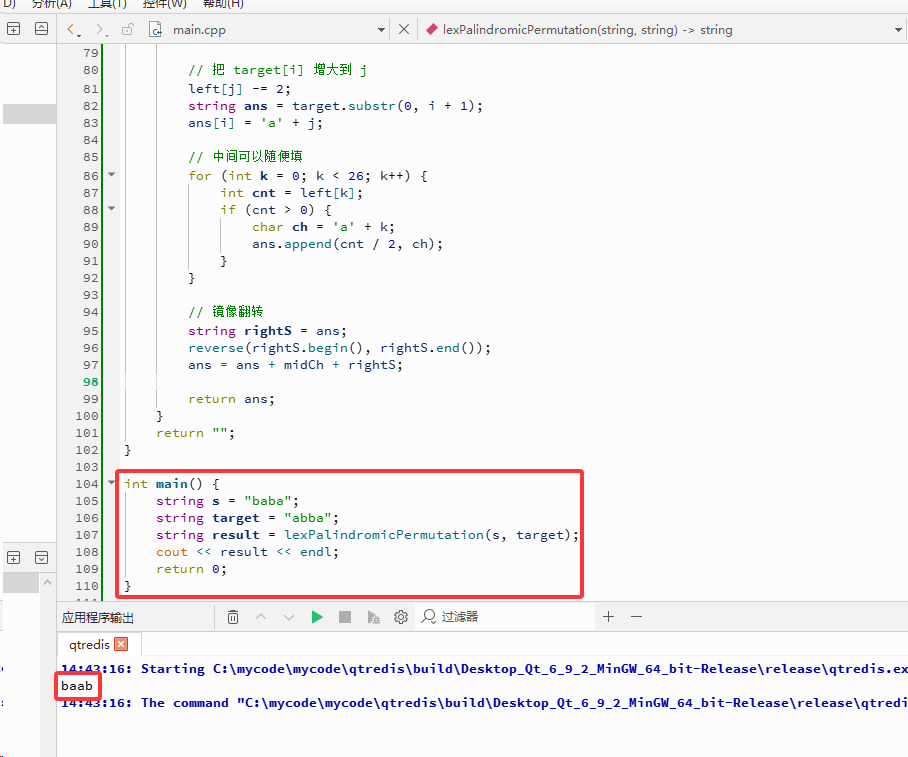Collapse the if block fold marker at line 88
The image size is (908, 757).
pos(112,209)
